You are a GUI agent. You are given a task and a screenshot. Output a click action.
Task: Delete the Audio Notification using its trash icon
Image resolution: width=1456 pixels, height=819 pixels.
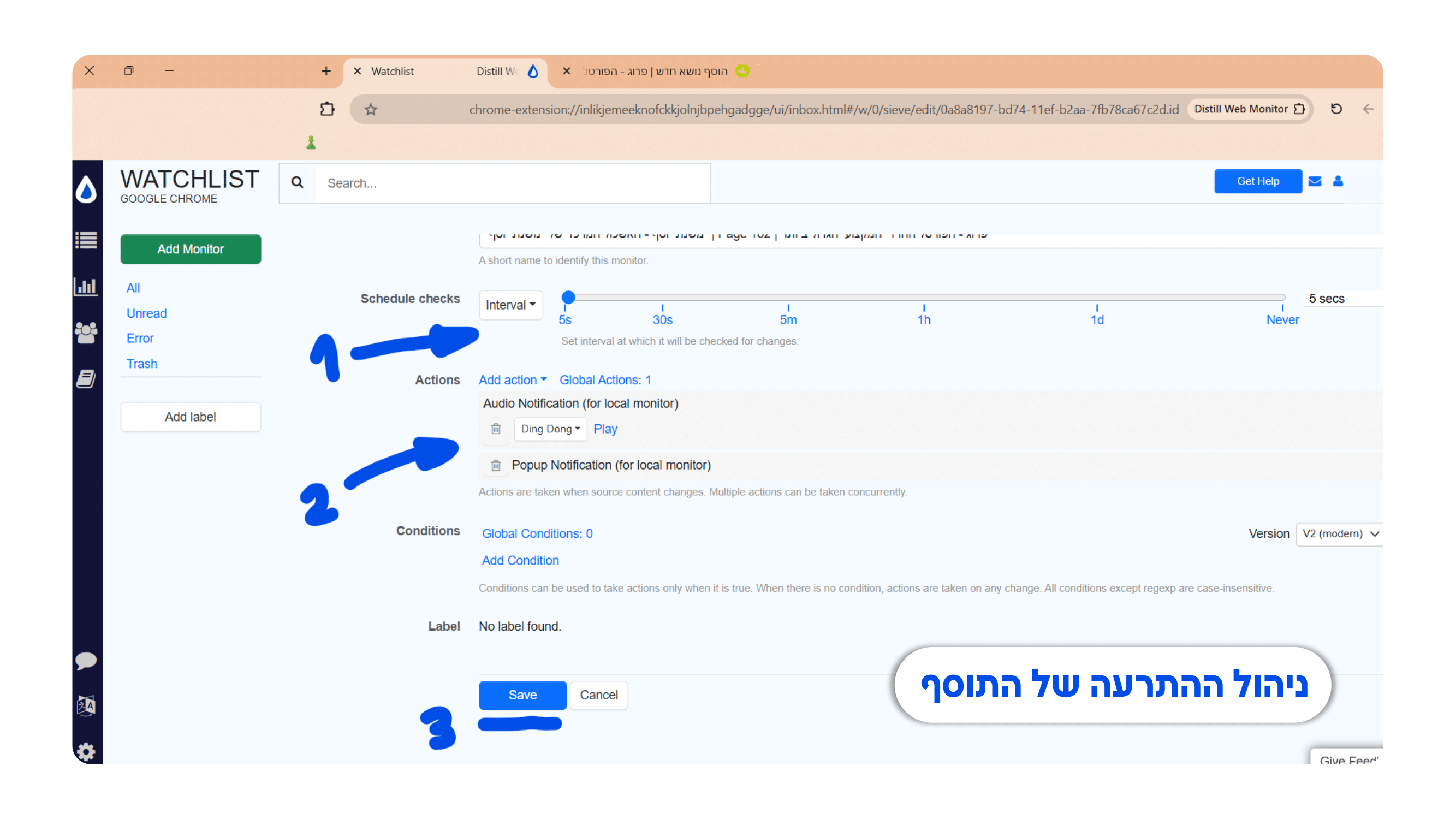pos(496,429)
